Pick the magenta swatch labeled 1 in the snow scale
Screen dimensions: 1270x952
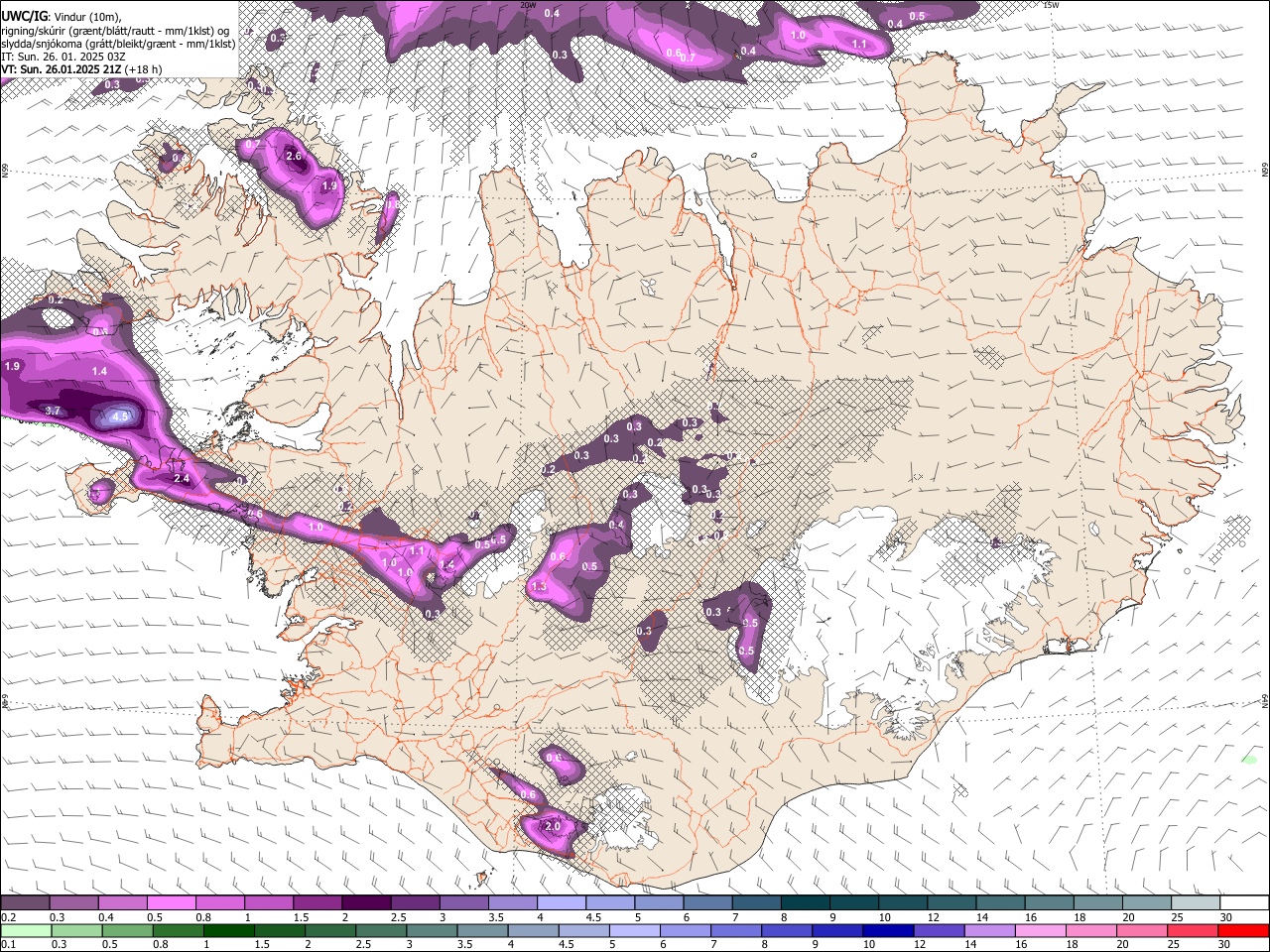click(269, 902)
